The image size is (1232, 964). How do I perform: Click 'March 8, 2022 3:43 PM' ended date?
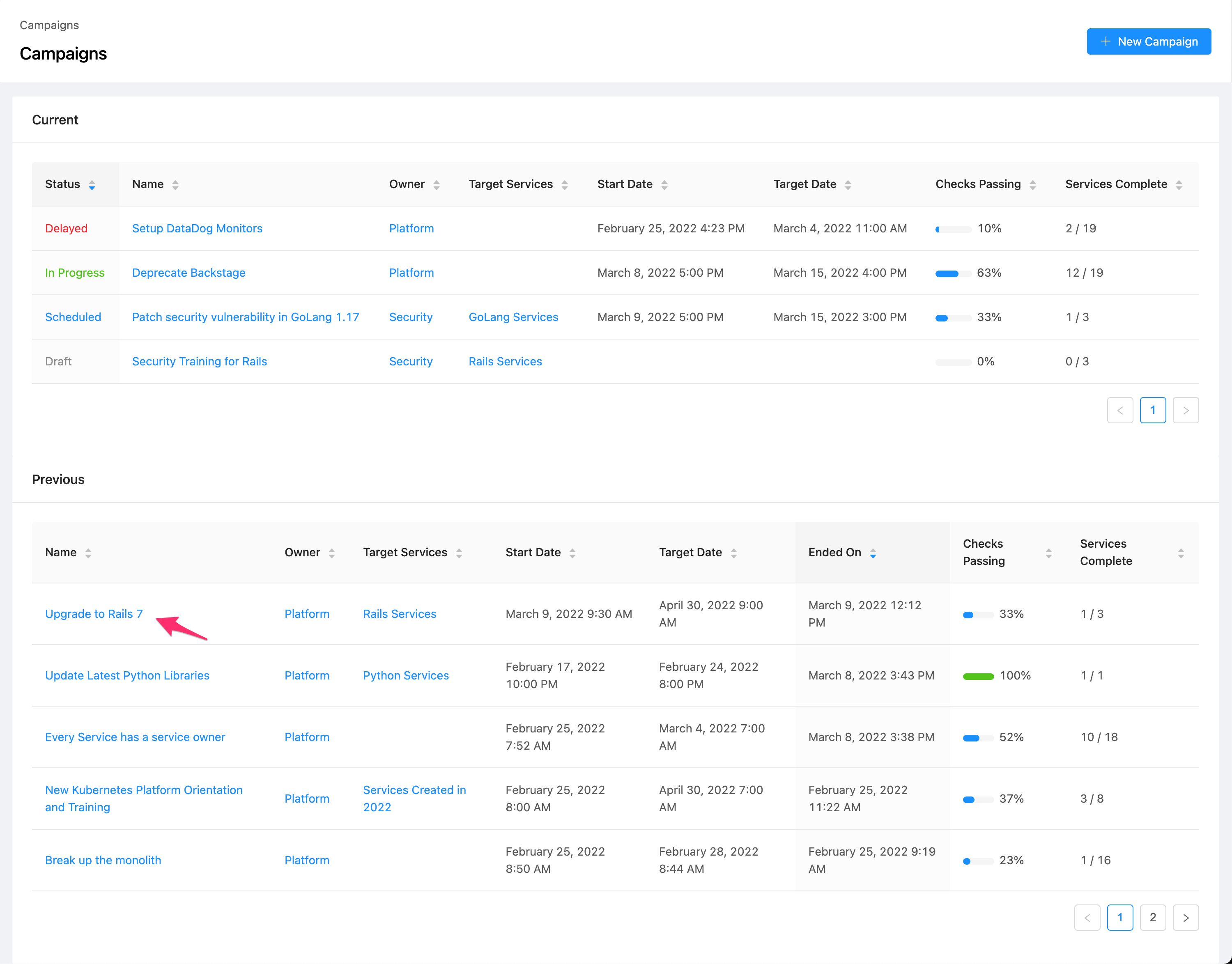(871, 676)
